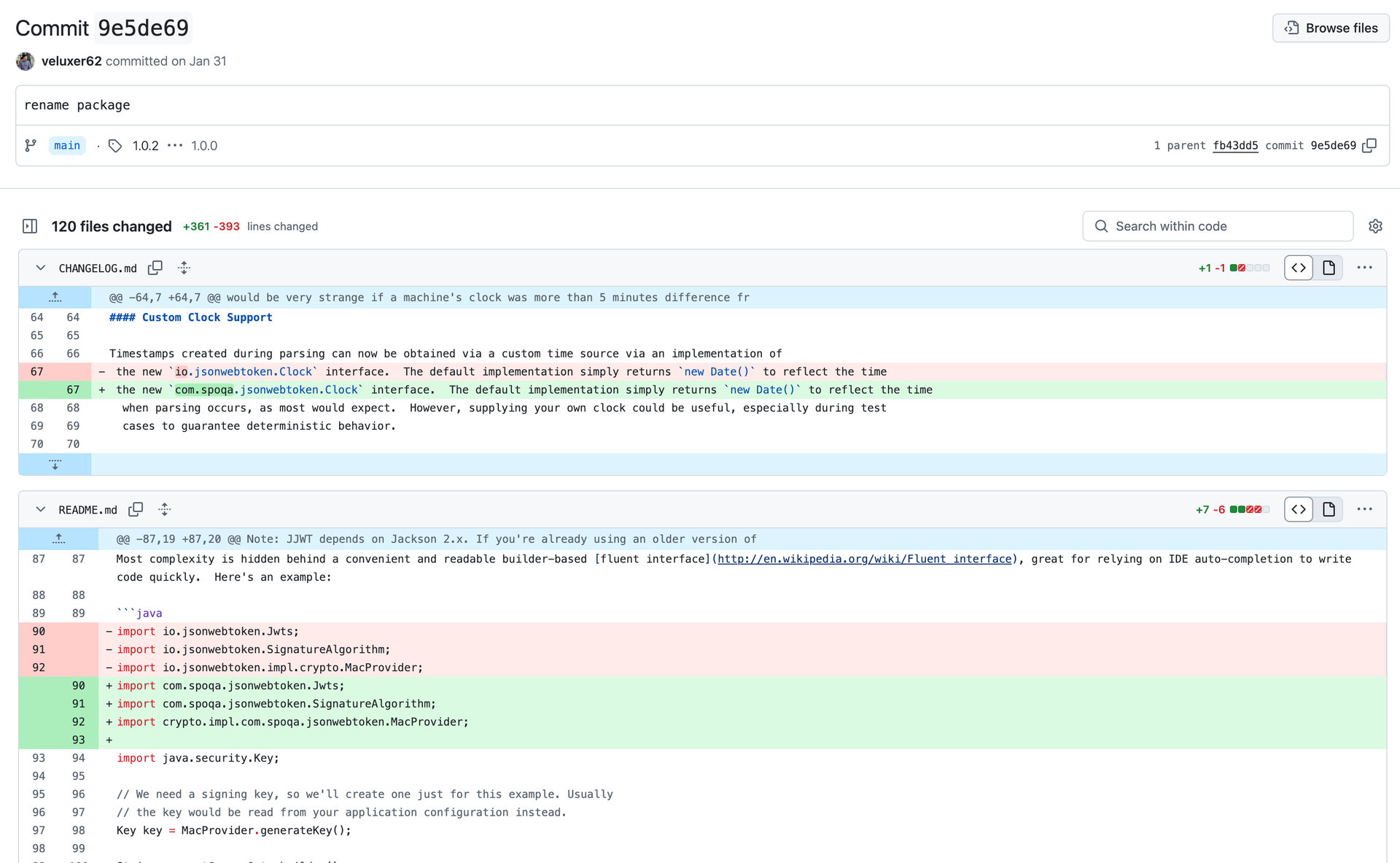The height and width of the screenshot is (863, 1400).
Task: Open parent commit fb43dd5
Action: 1235,145
